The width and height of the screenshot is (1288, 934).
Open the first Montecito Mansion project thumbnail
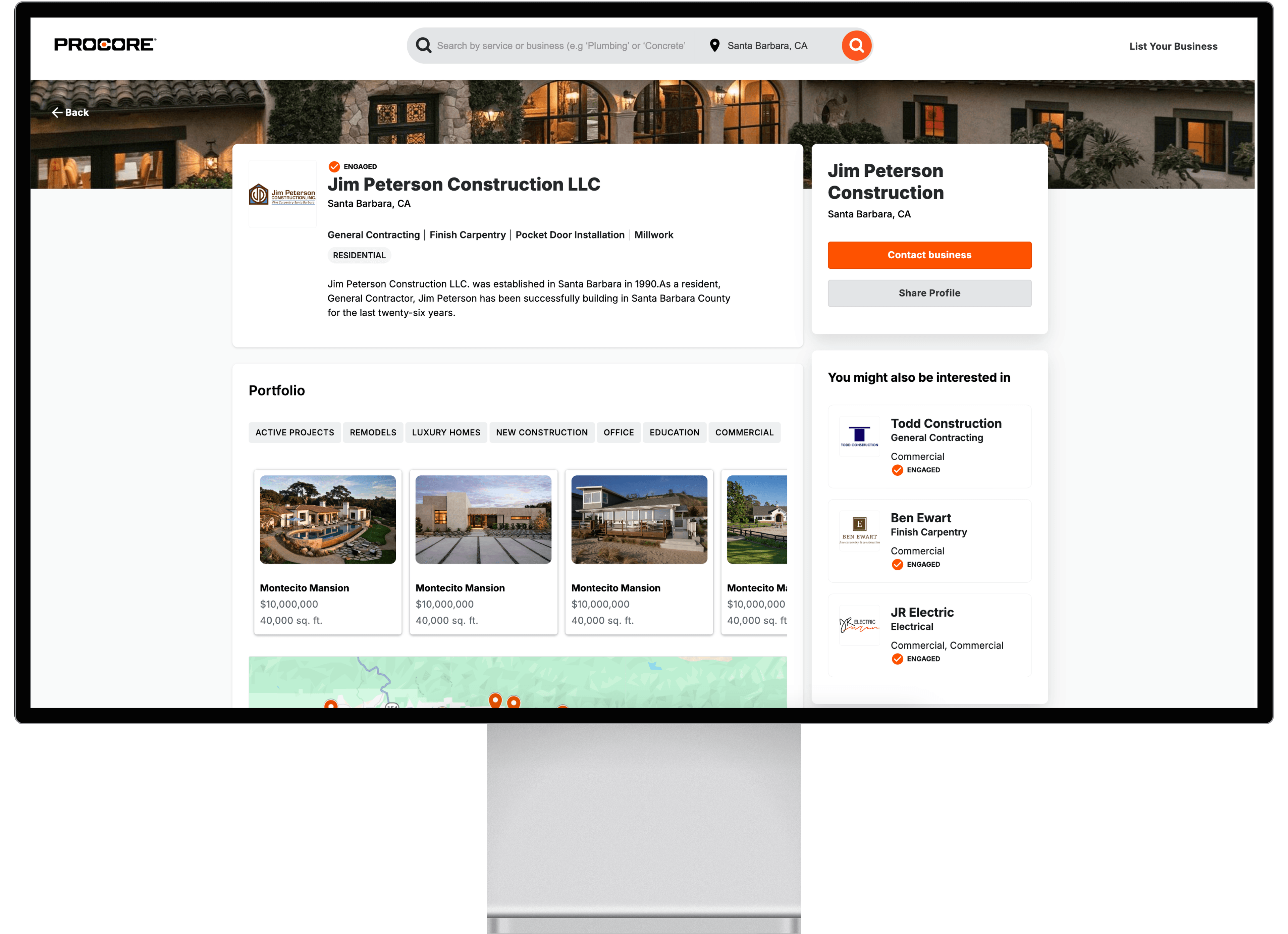tap(328, 519)
